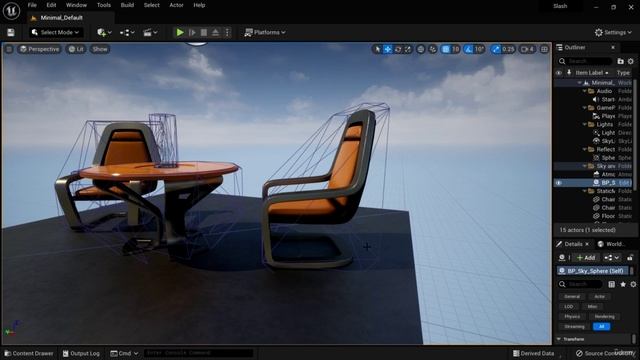Toggle the Details panel lock icon

click(x=630, y=258)
